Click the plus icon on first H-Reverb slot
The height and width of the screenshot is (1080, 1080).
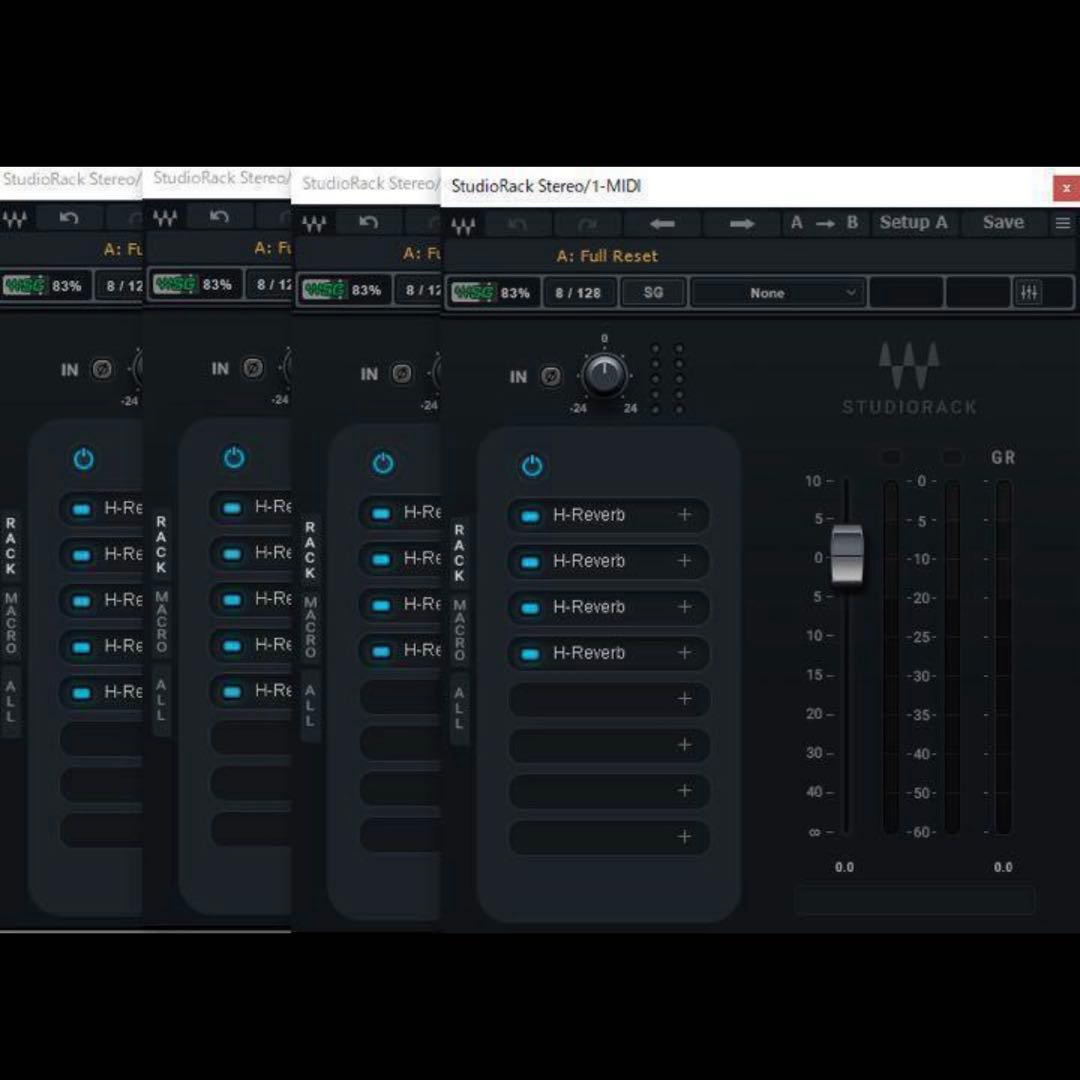(x=684, y=515)
